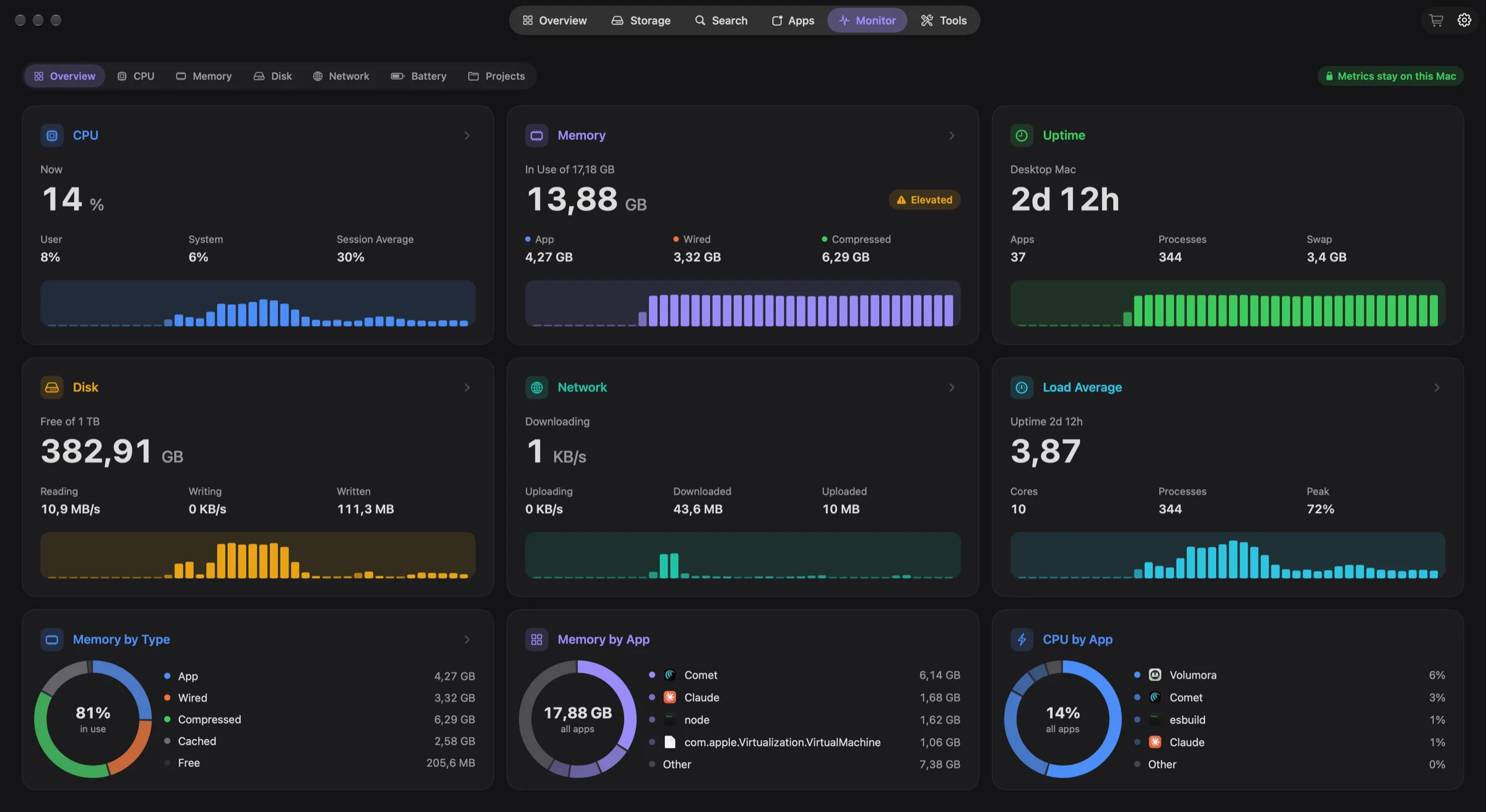The image size is (1486, 812).
Task: Expand the Memory by Type chevron
Action: coord(467,639)
